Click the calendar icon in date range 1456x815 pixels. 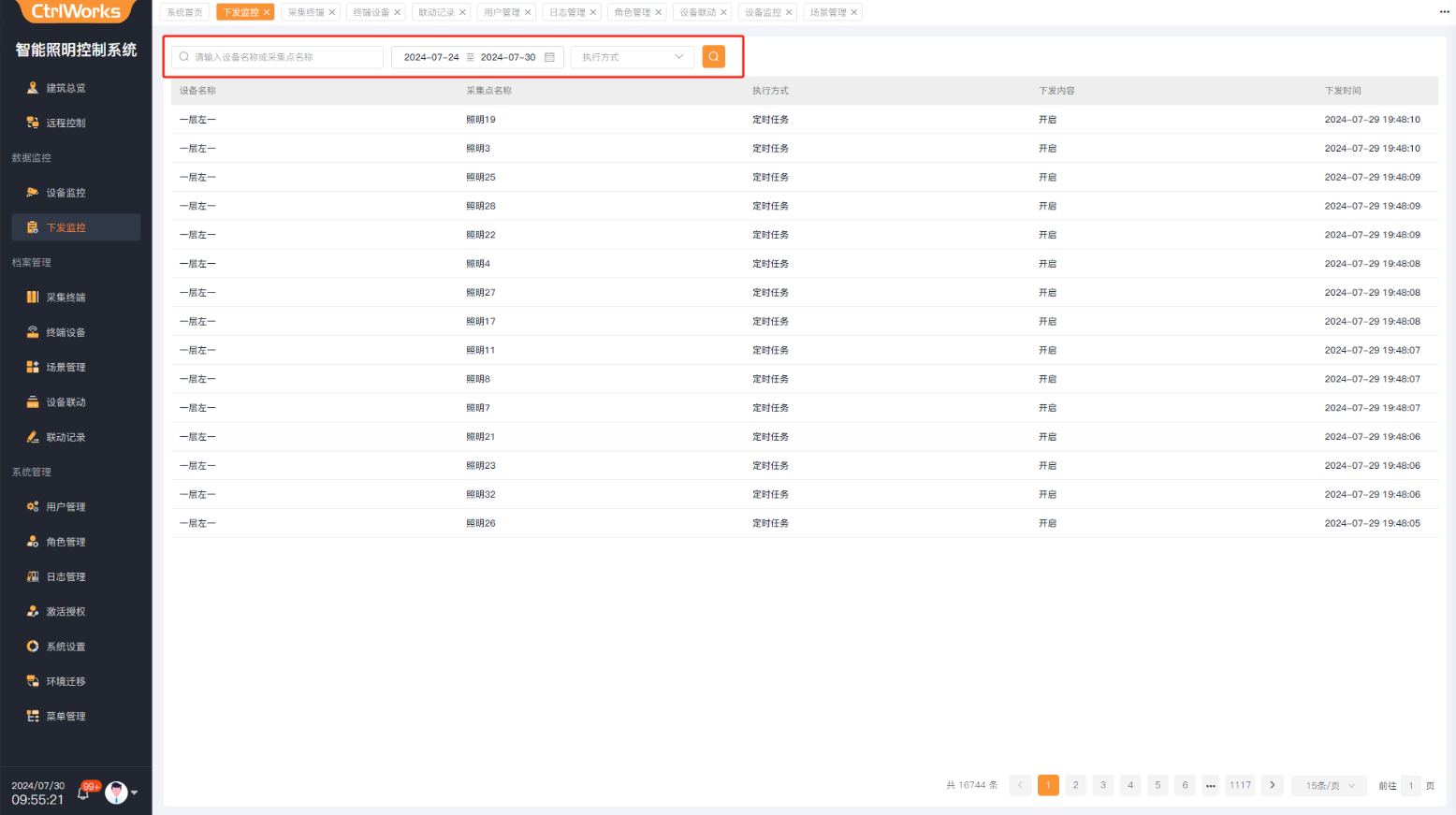(549, 57)
